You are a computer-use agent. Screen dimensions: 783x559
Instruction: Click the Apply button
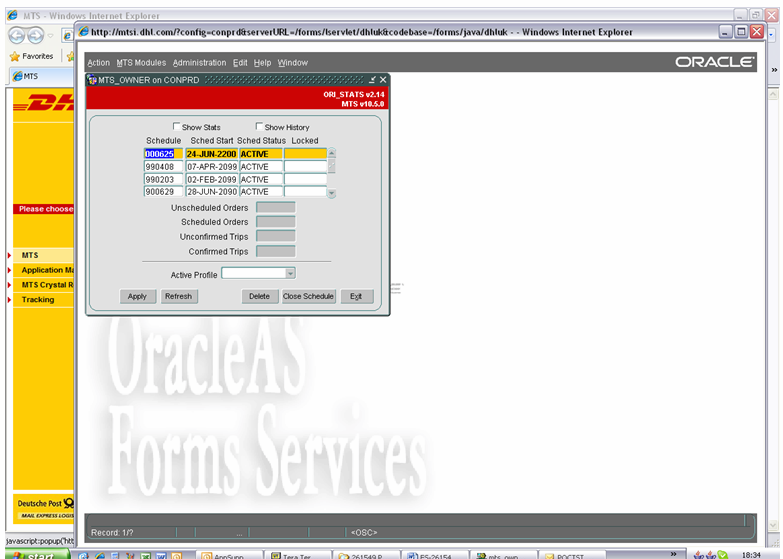click(x=137, y=296)
